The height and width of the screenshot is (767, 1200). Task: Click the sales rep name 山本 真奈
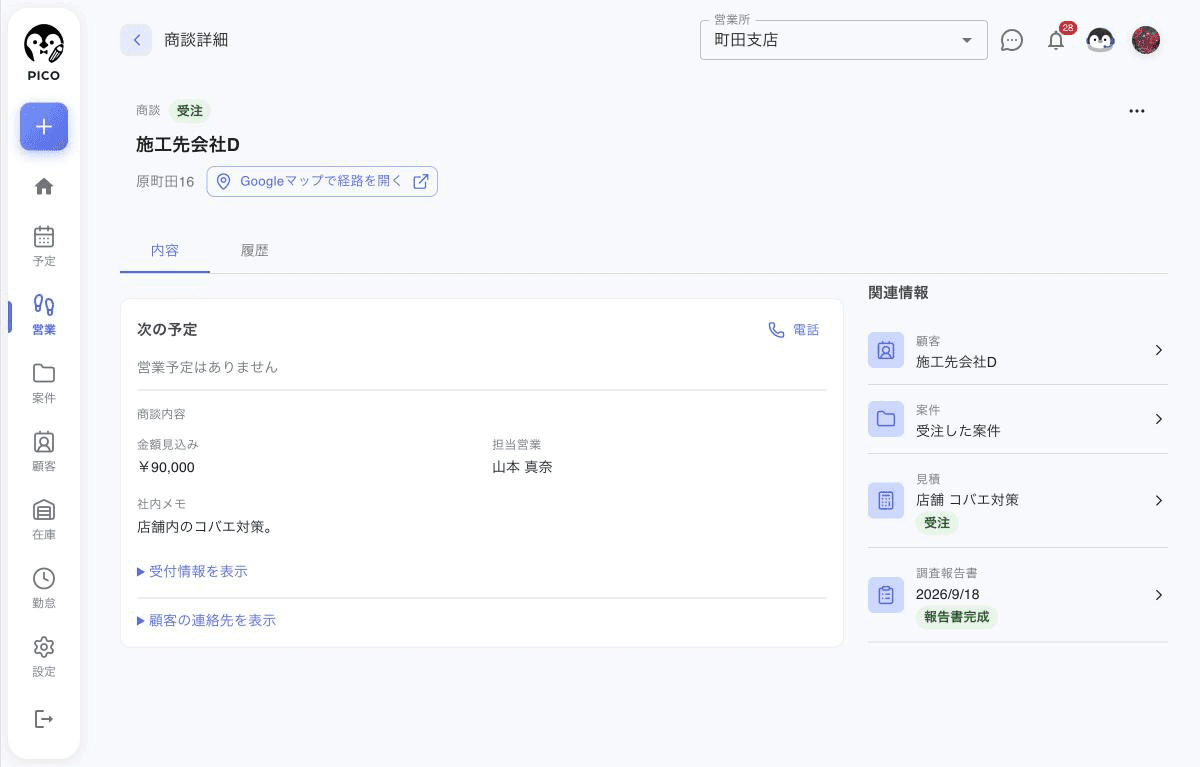tap(522, 467)
